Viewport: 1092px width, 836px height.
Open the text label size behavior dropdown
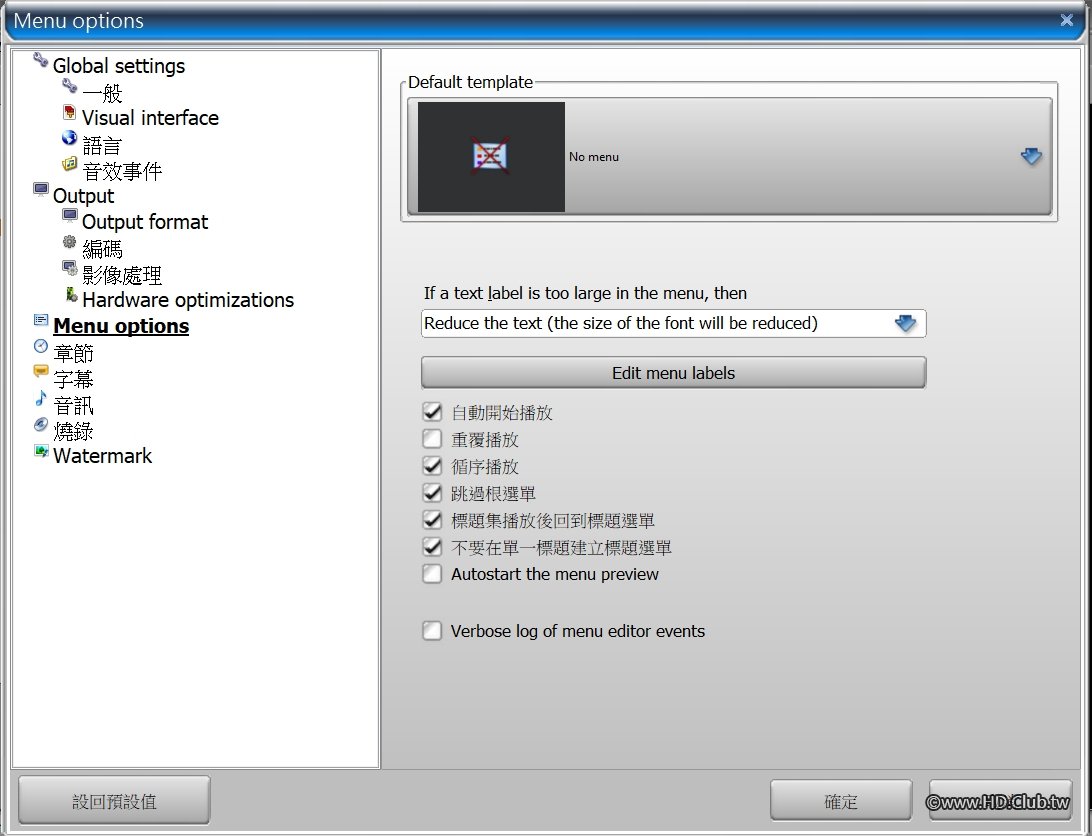[673, 323]
